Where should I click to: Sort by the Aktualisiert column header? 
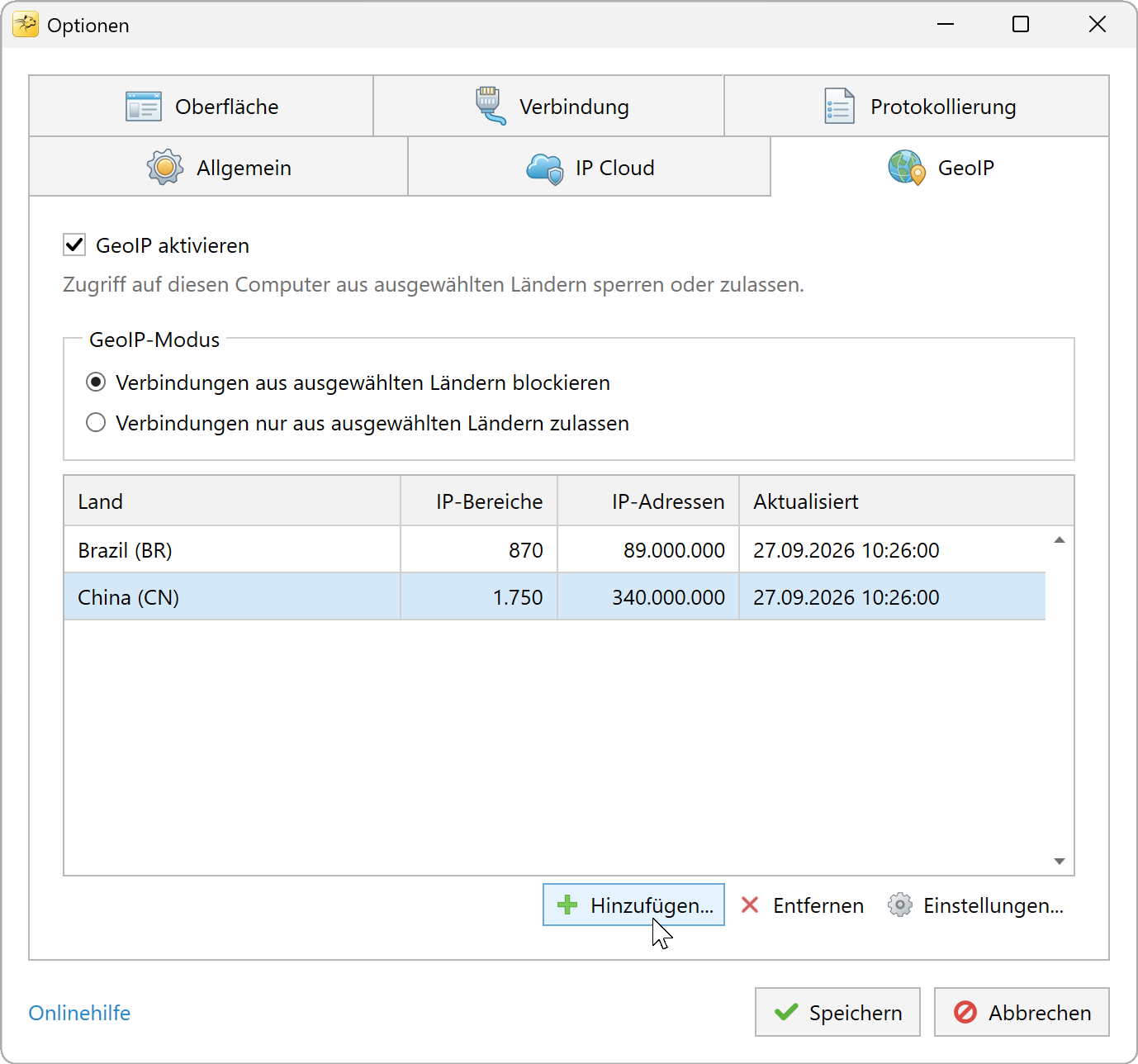coord(907,501)
